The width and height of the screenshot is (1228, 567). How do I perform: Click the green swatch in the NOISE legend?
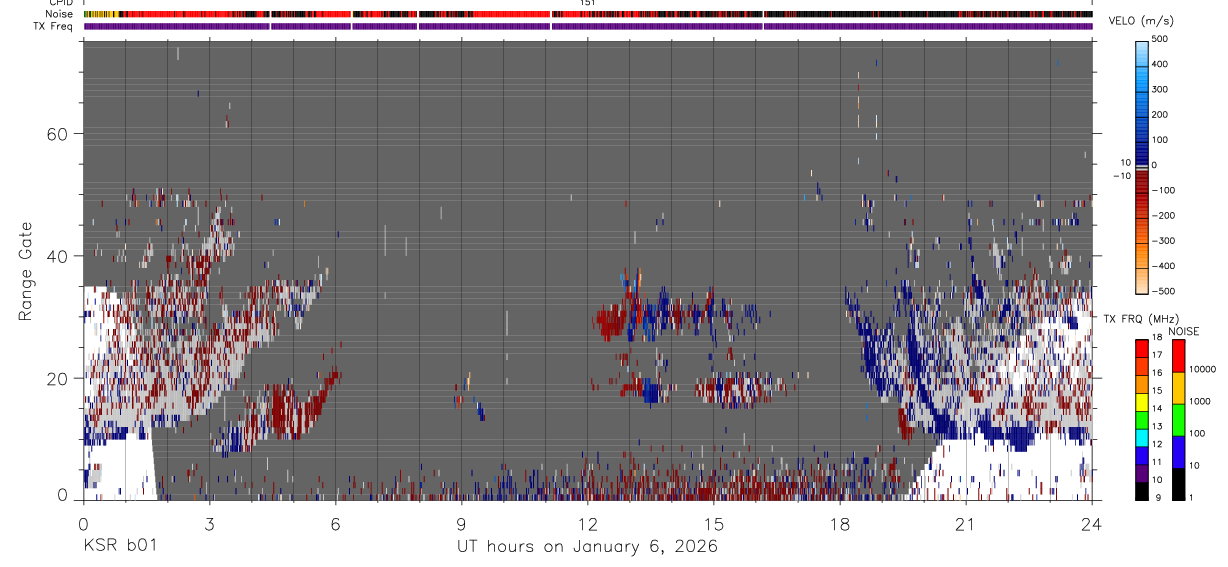(1178, 420)
